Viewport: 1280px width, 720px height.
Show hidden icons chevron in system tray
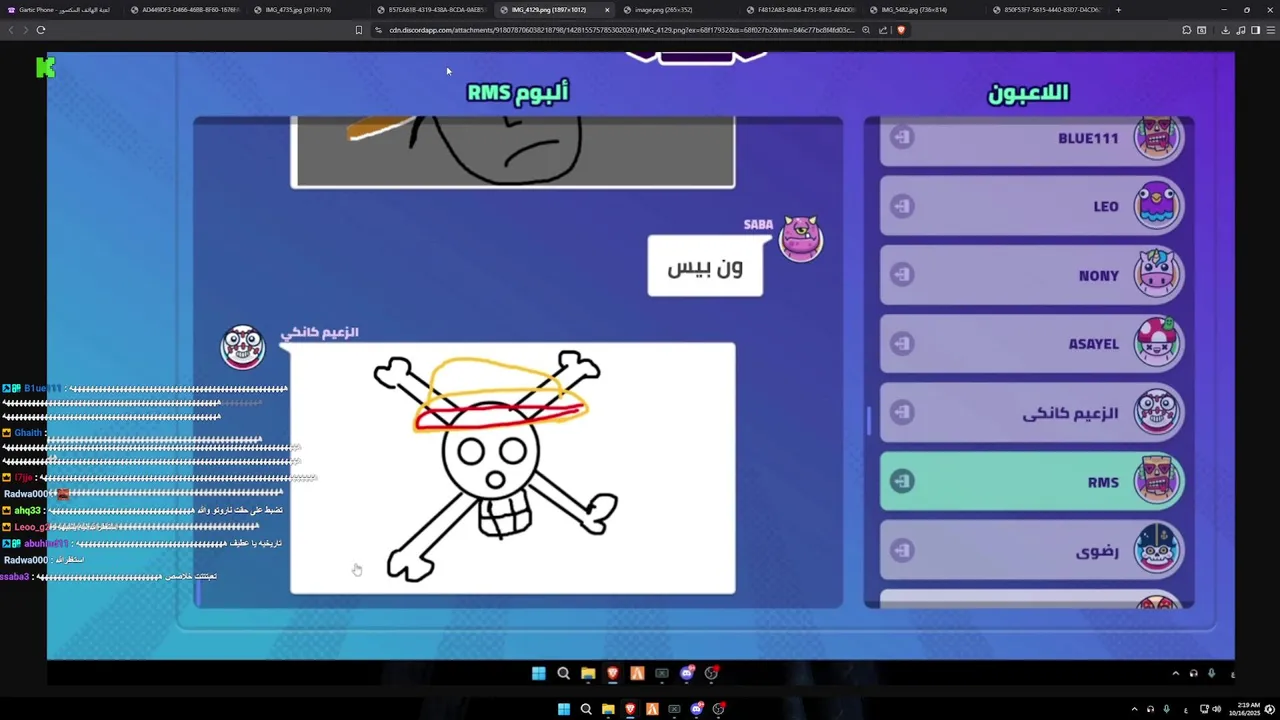coord(1134,710)
